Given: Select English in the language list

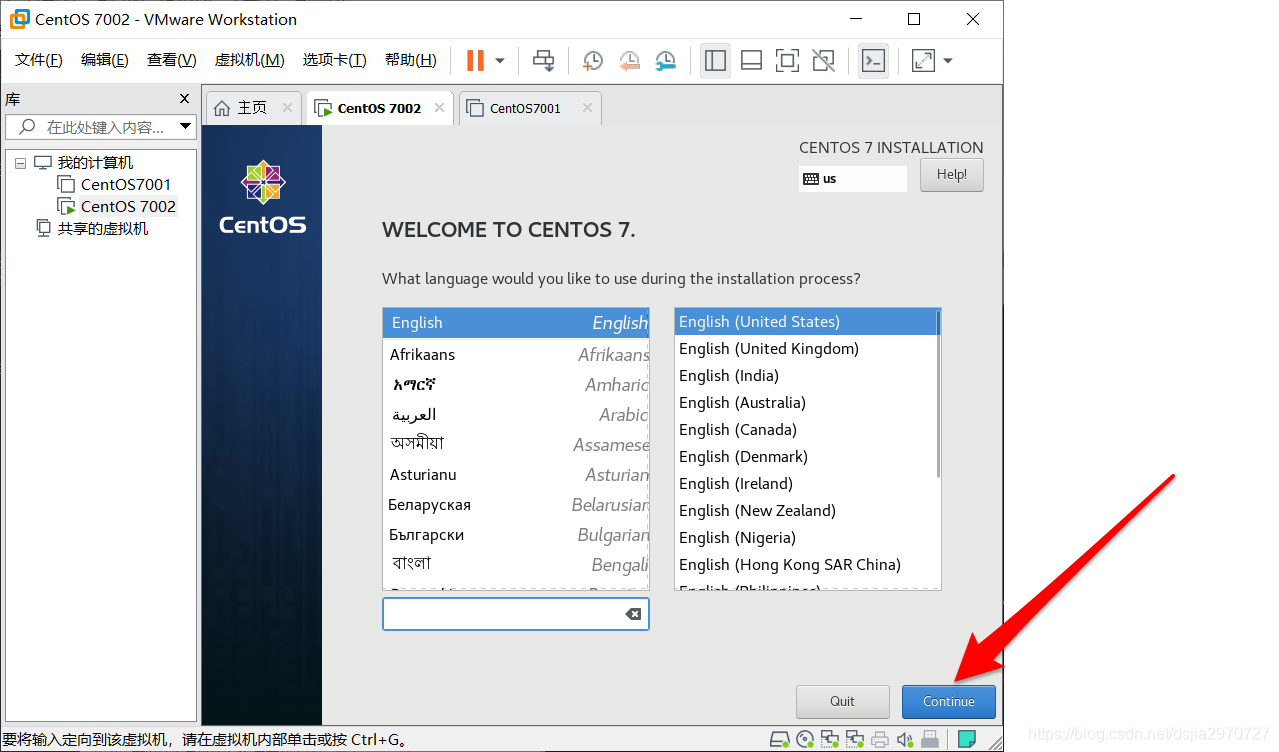Looking at the screenshot, I should point(516,323).
